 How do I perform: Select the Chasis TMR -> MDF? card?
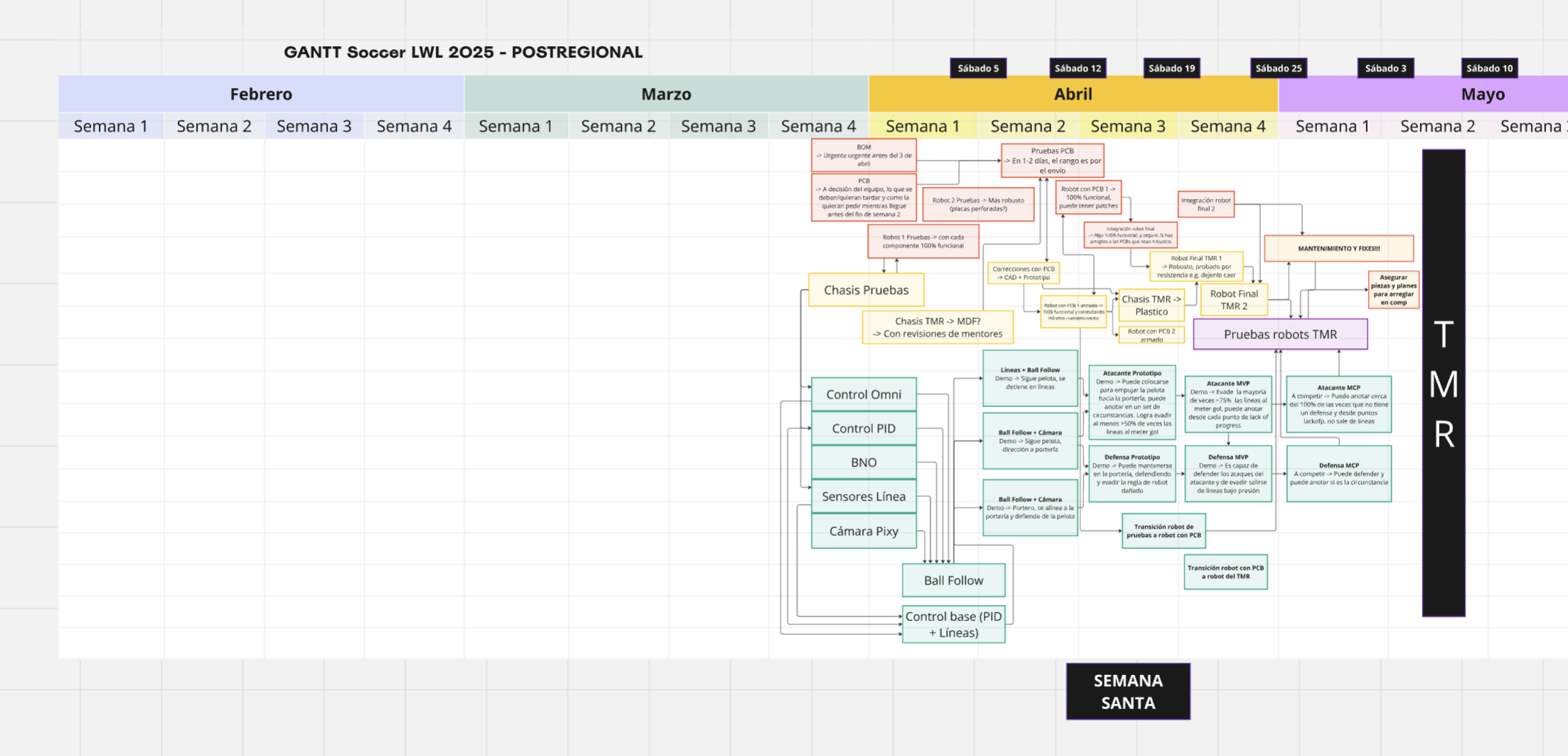click(938, 328)
